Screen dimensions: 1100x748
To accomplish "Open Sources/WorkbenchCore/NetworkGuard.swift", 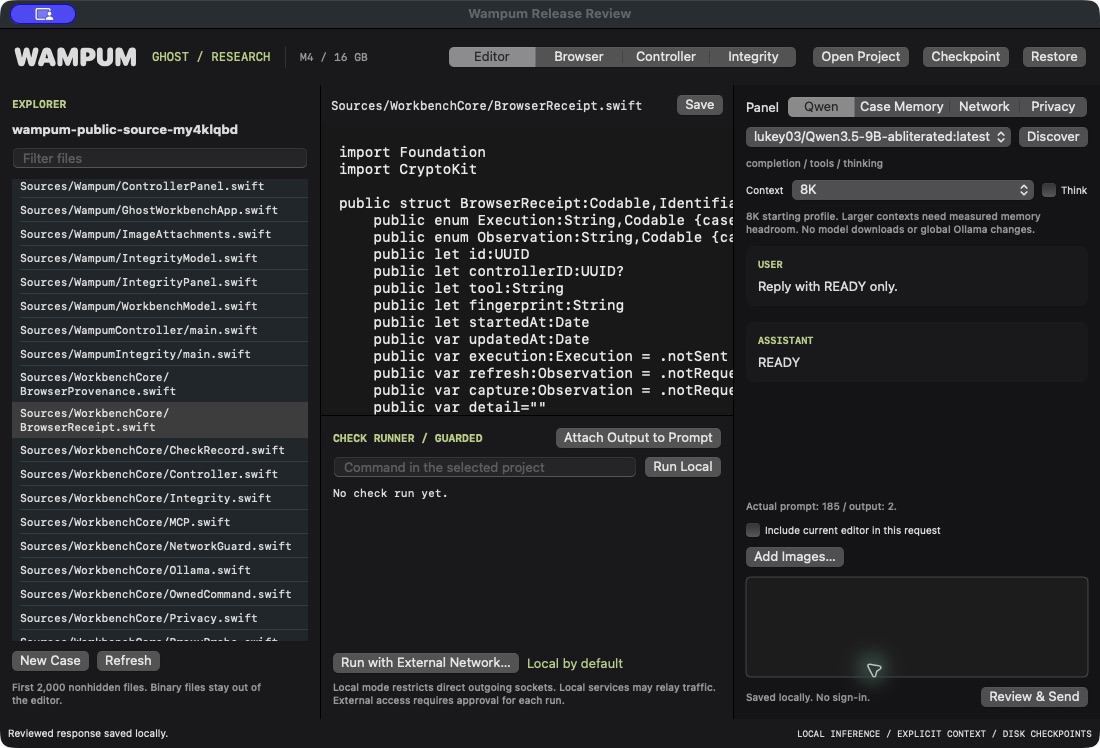I will [x=160, y=546].
